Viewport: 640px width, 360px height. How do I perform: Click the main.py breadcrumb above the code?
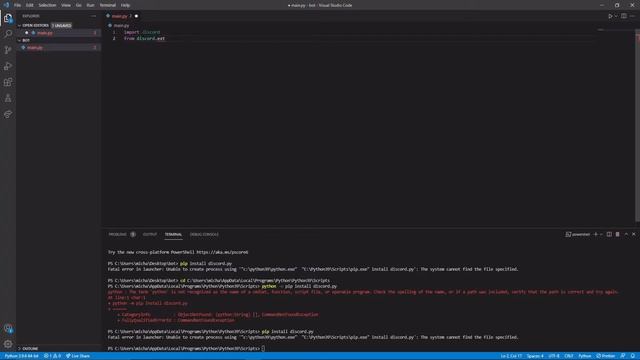click(121, 25)
